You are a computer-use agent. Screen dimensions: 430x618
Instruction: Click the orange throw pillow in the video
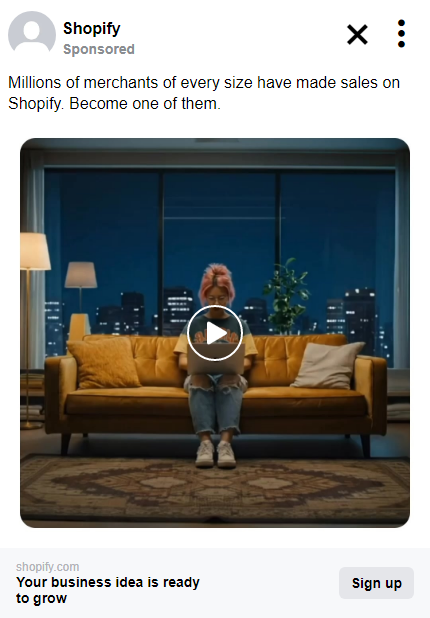pyautogui.click(x=104, y=363)
